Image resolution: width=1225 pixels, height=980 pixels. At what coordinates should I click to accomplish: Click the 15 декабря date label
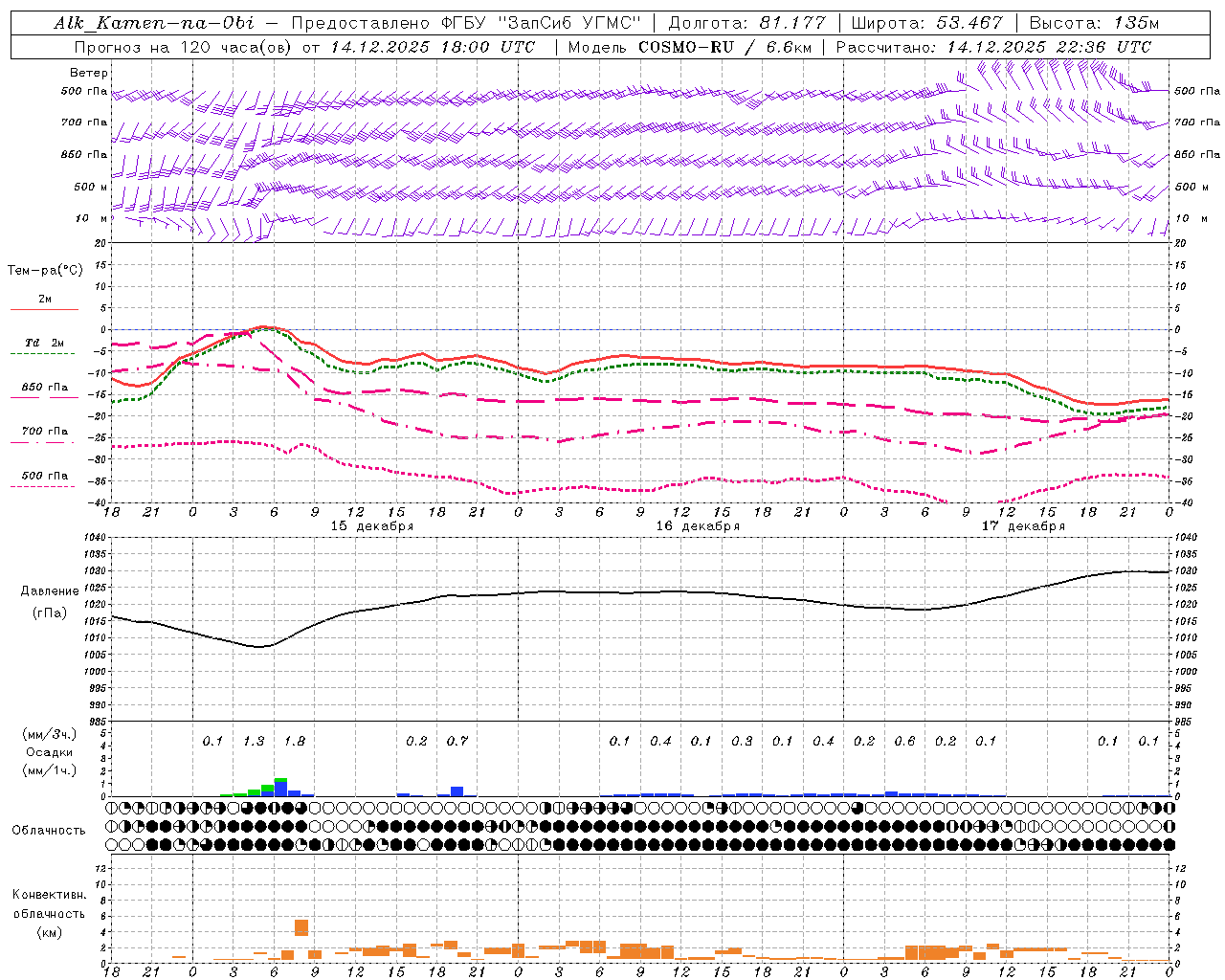pos(372,526)
